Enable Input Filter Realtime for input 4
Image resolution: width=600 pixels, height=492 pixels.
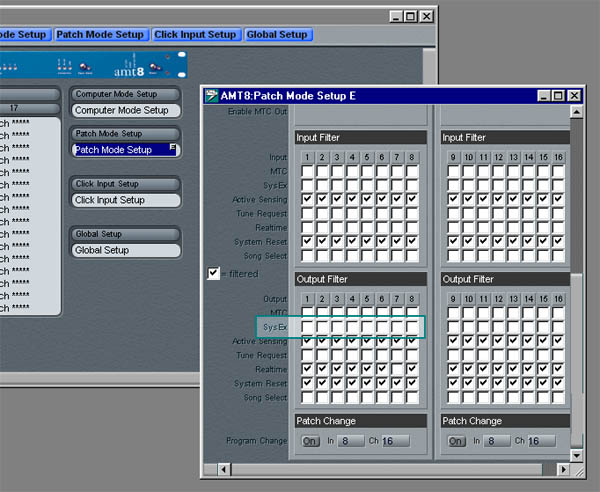[352, 228]
